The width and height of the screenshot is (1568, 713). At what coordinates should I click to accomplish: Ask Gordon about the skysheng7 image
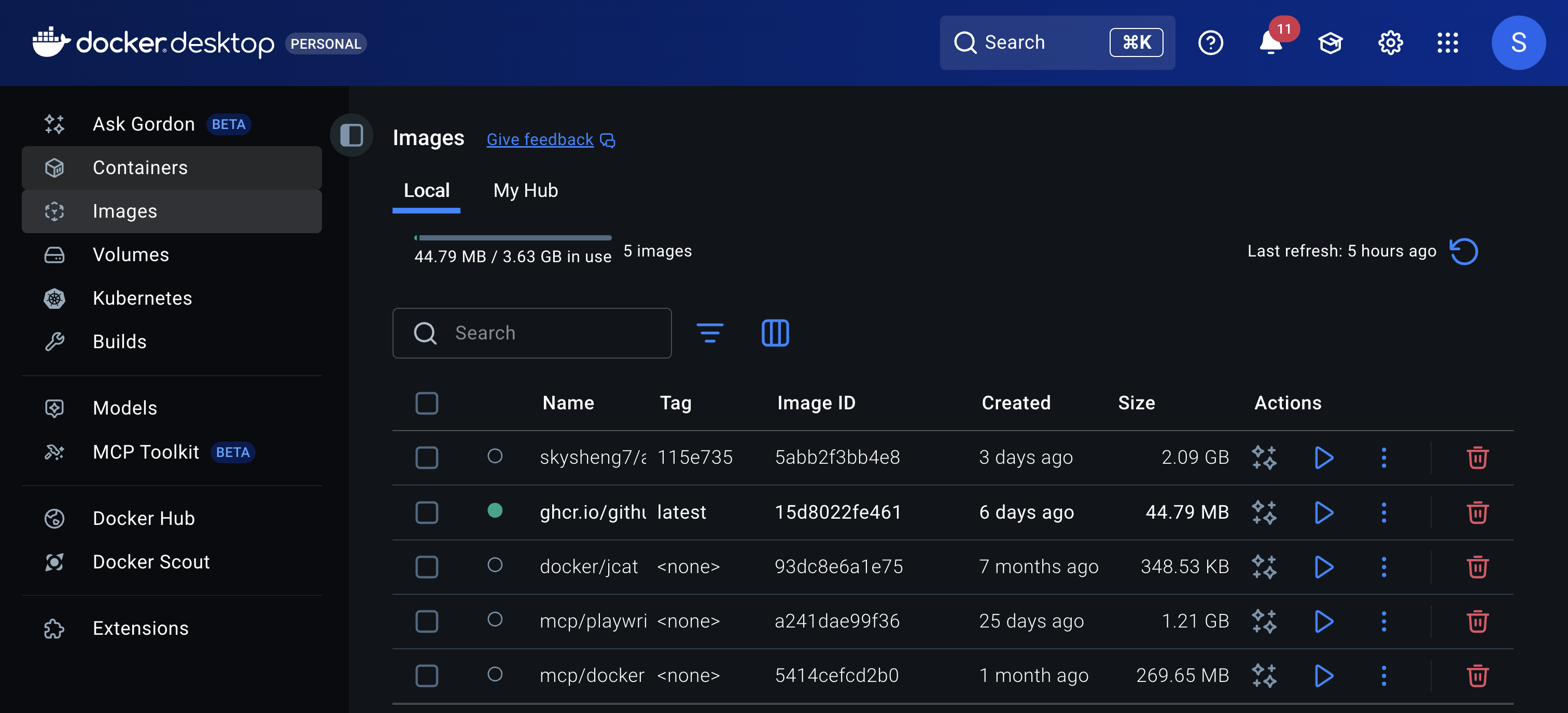point(1264,458)
